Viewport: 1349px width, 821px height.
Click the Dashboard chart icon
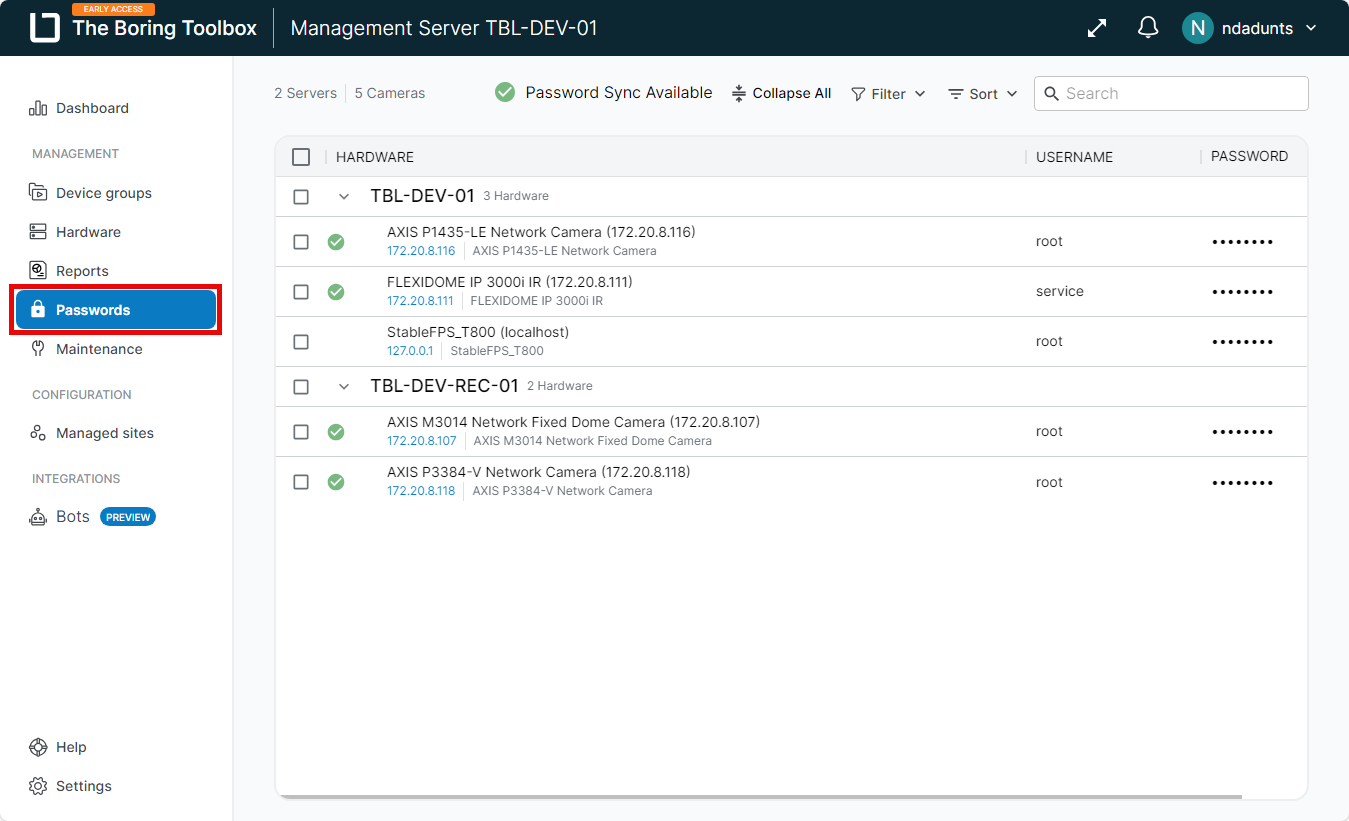pyautogui.click(x=38, y=108)
